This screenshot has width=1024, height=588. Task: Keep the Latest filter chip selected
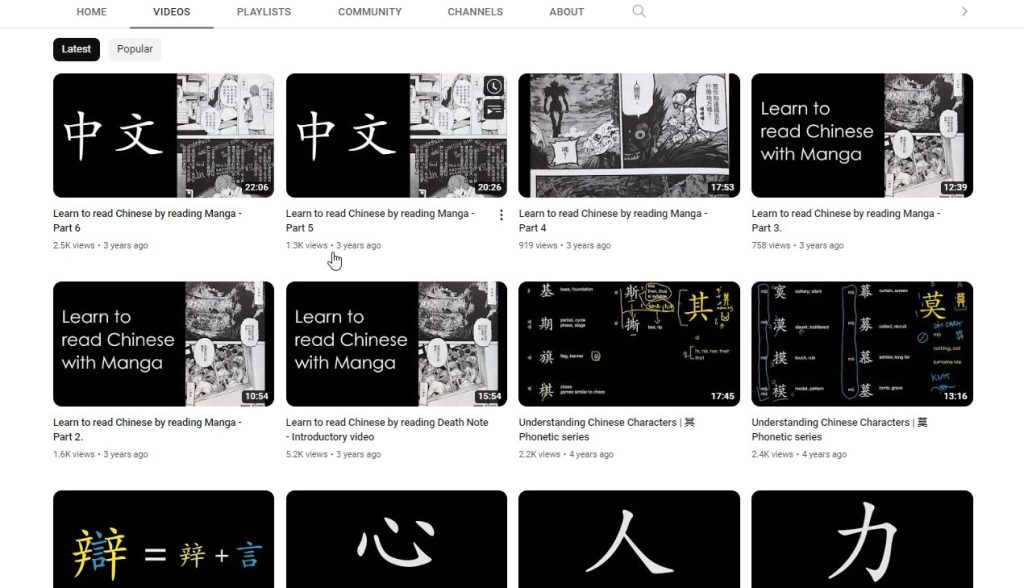(76, 48)
